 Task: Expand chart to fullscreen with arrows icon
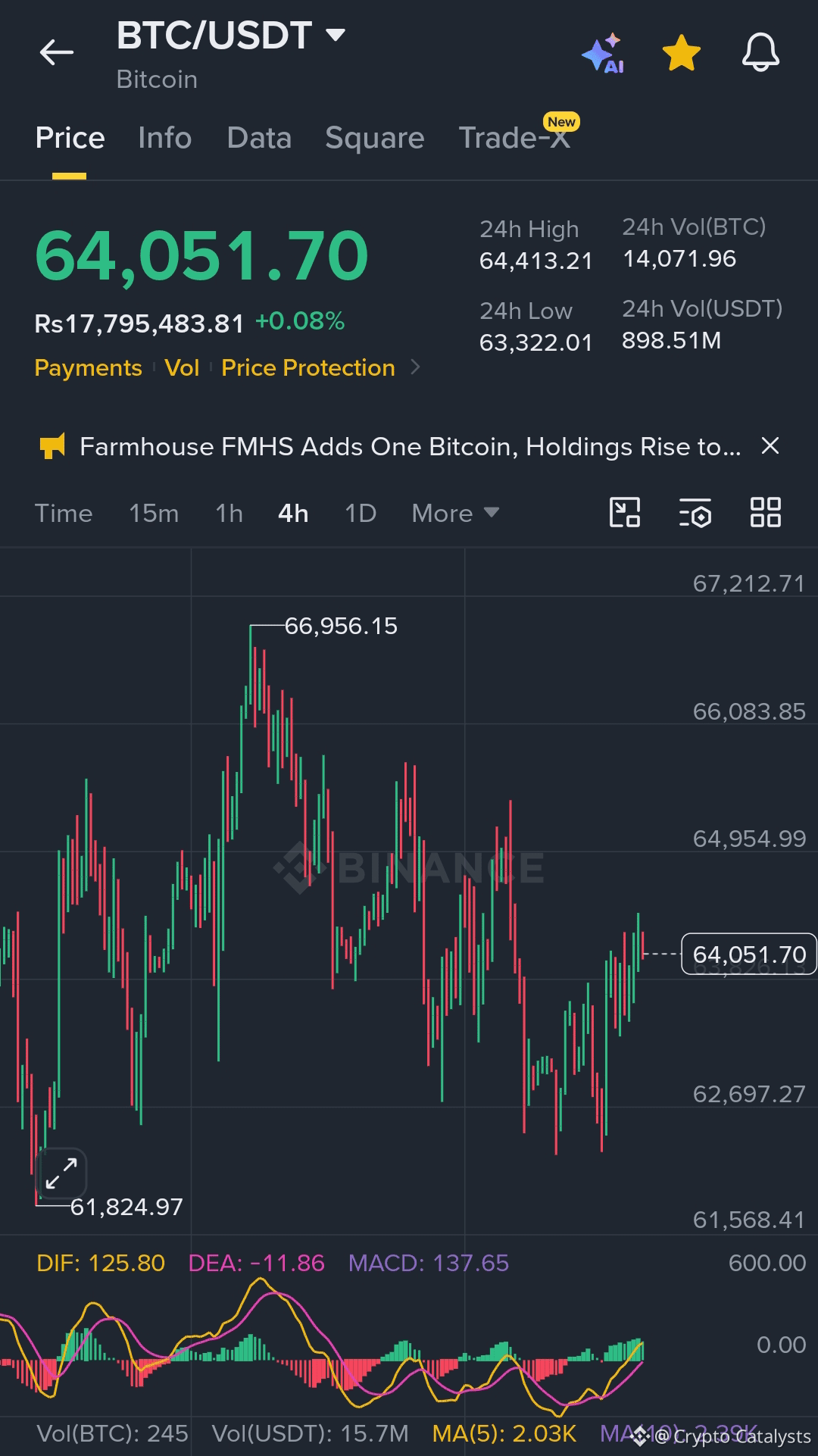[61, 1173]
